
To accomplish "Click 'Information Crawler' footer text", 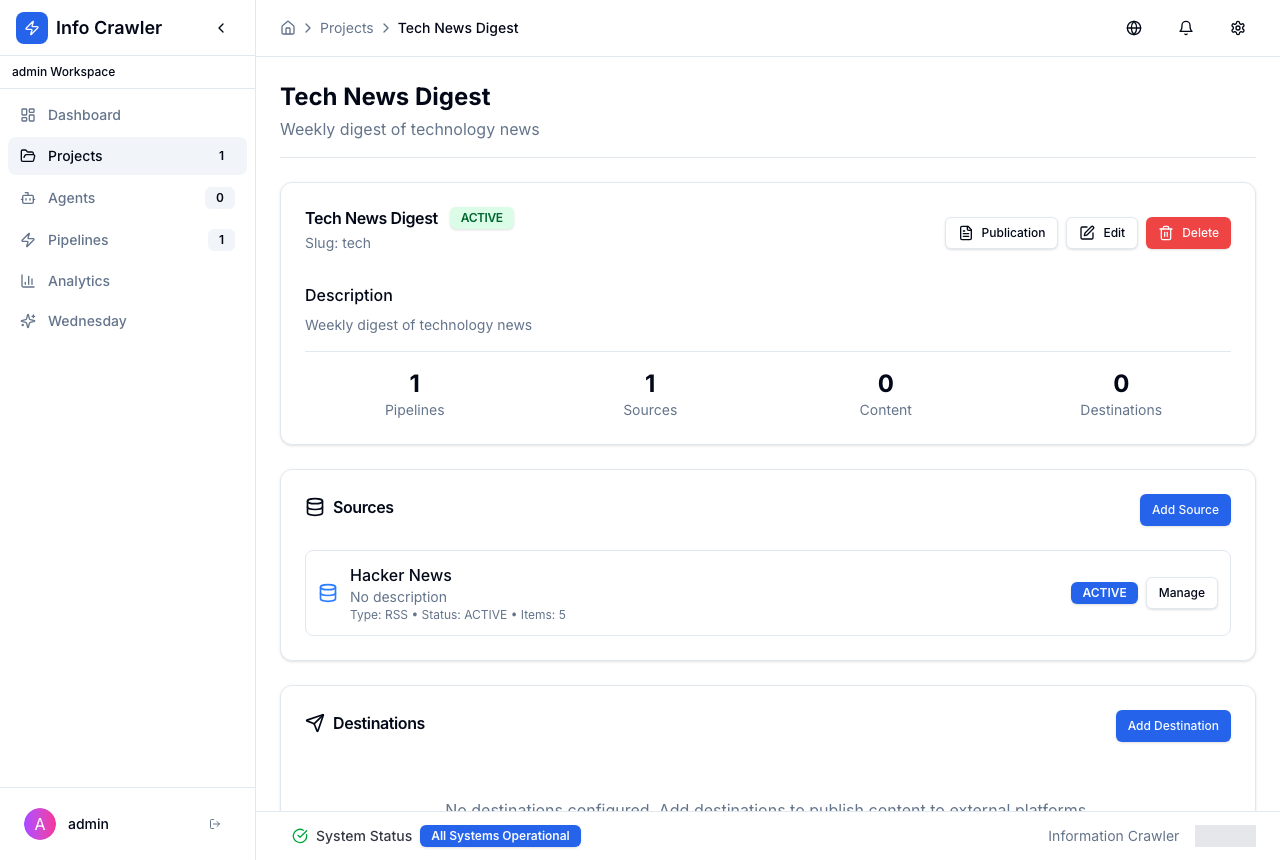I will tap(1113, 836).
